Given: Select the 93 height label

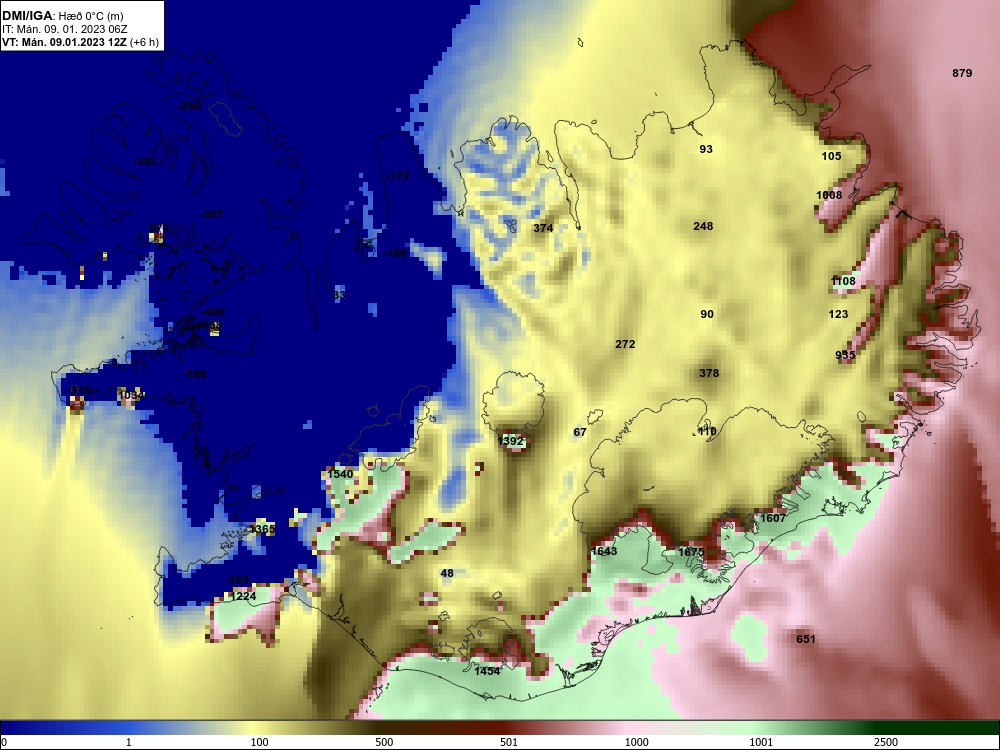Looking at the screenshot, I should pyautogui.click(x=706, y=149).
